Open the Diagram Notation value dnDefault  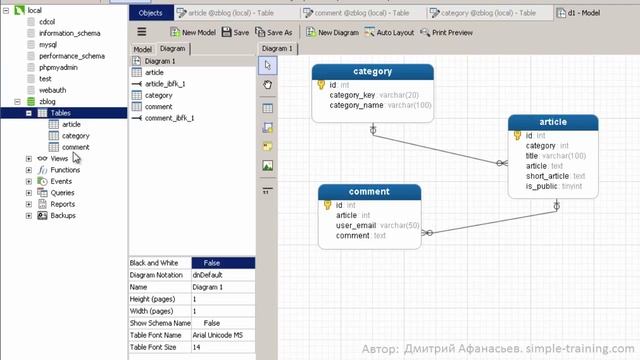pos(223,275)
